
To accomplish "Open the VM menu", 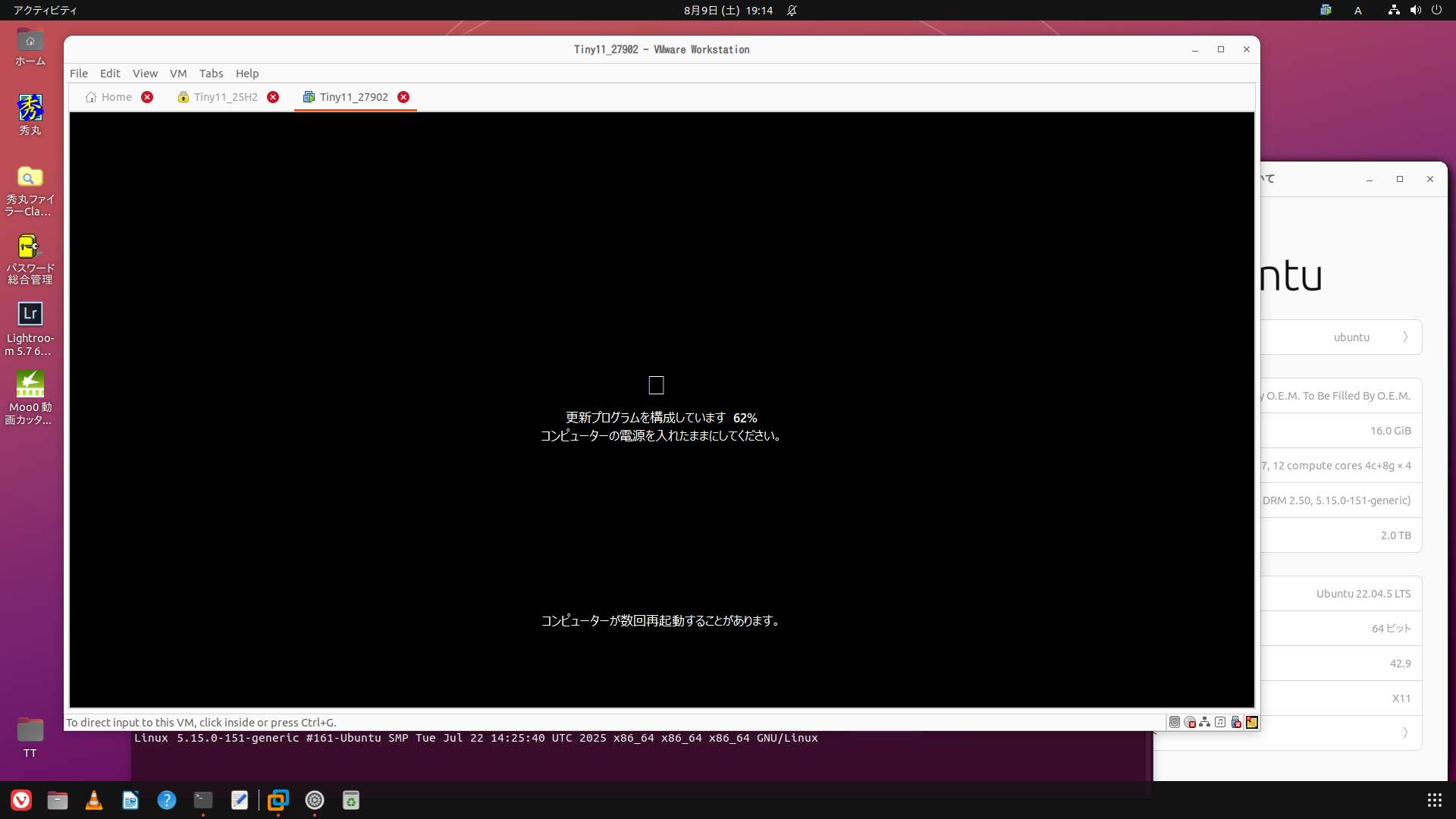I will pos(178,74).
